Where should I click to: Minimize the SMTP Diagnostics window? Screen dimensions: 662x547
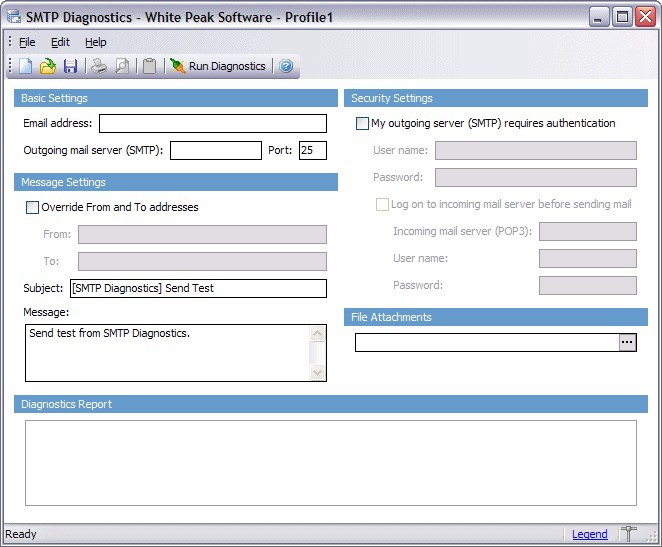tap(598, 17)
